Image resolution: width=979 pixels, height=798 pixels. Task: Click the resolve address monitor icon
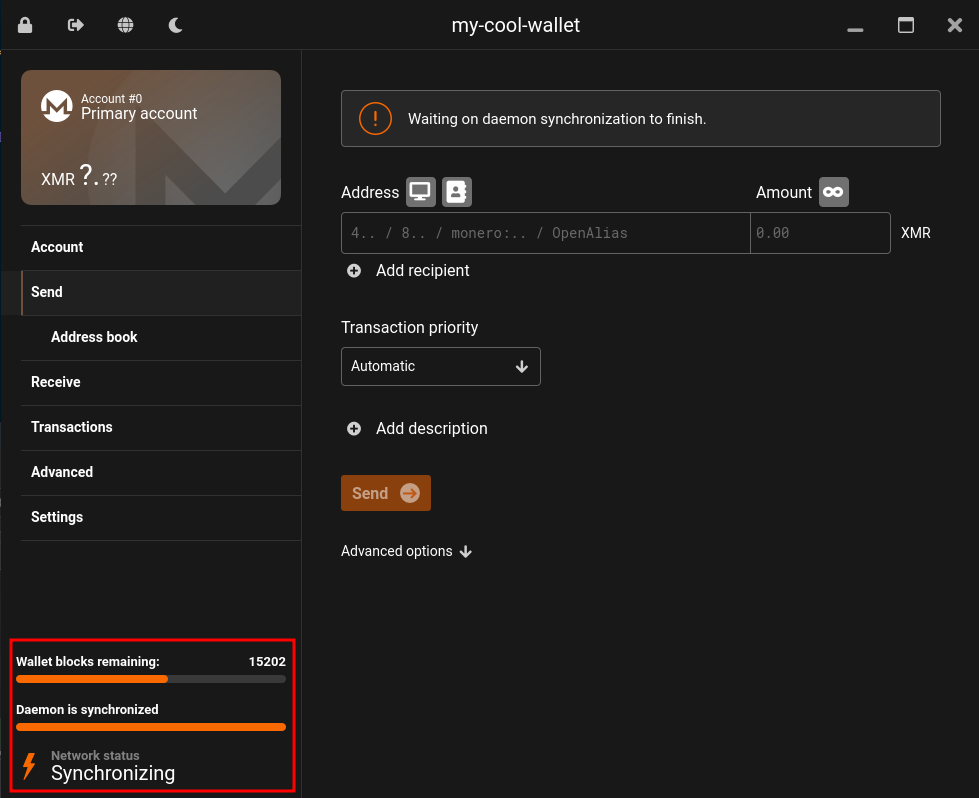[421, 192]
